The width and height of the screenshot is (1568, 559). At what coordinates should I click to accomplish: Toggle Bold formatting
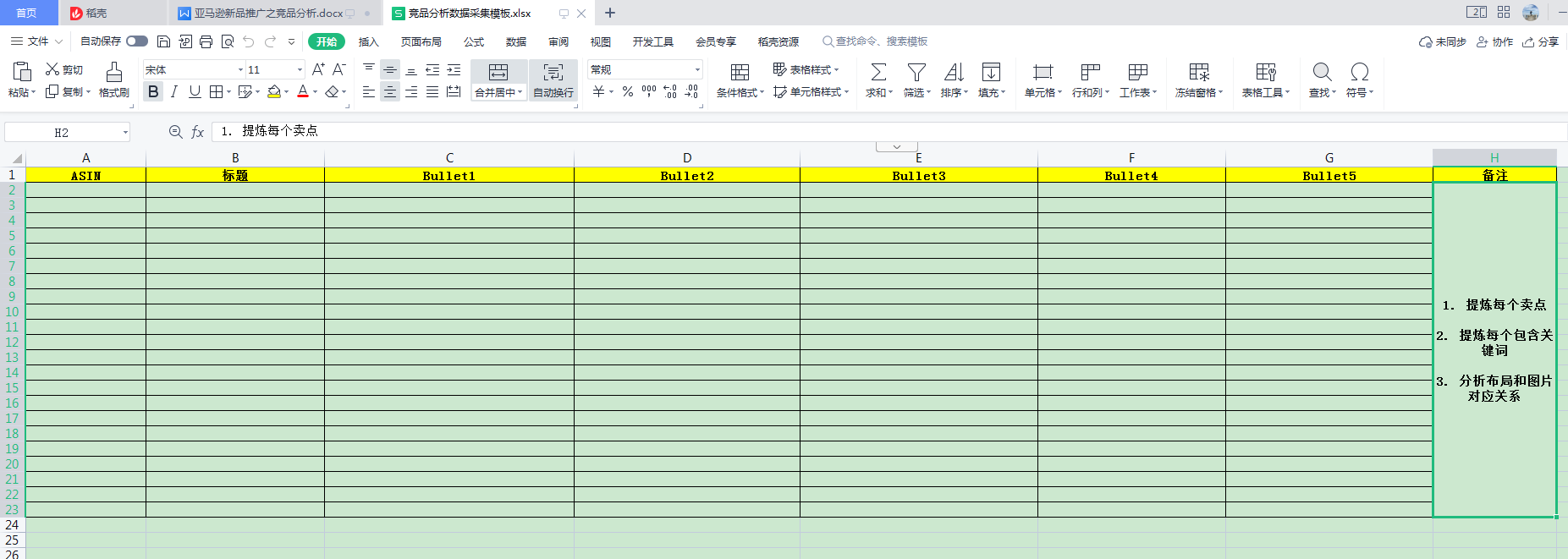[153, 91]
